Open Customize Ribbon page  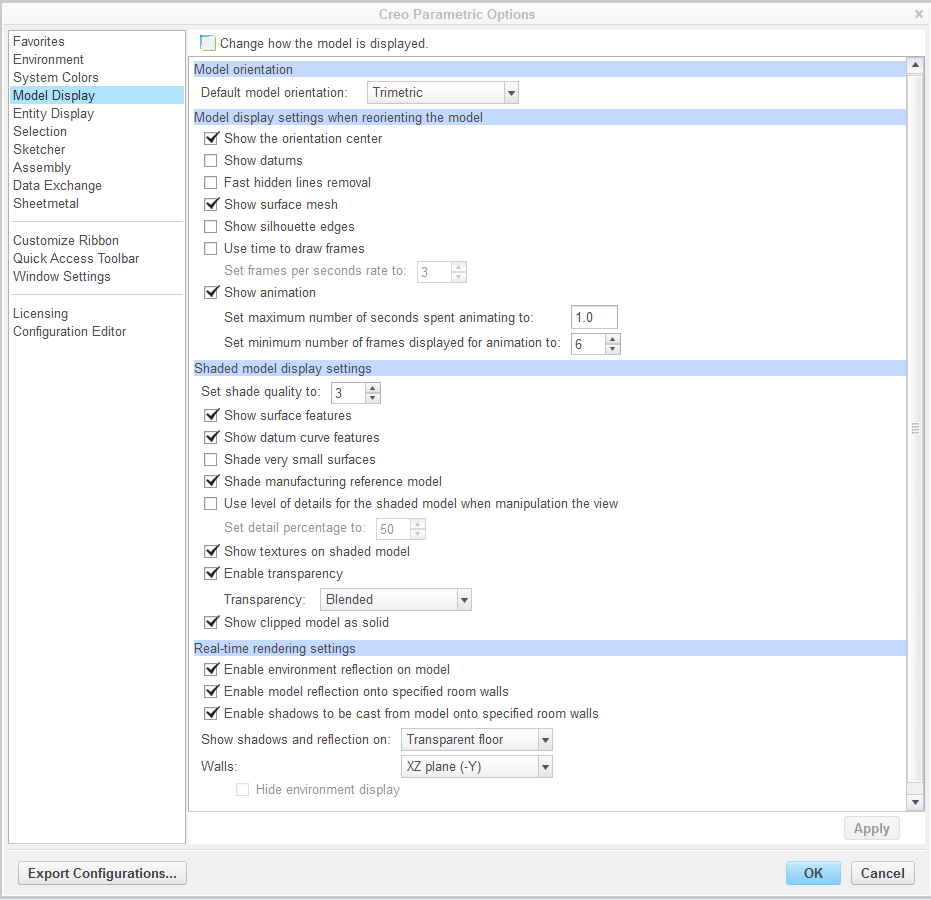66,240
